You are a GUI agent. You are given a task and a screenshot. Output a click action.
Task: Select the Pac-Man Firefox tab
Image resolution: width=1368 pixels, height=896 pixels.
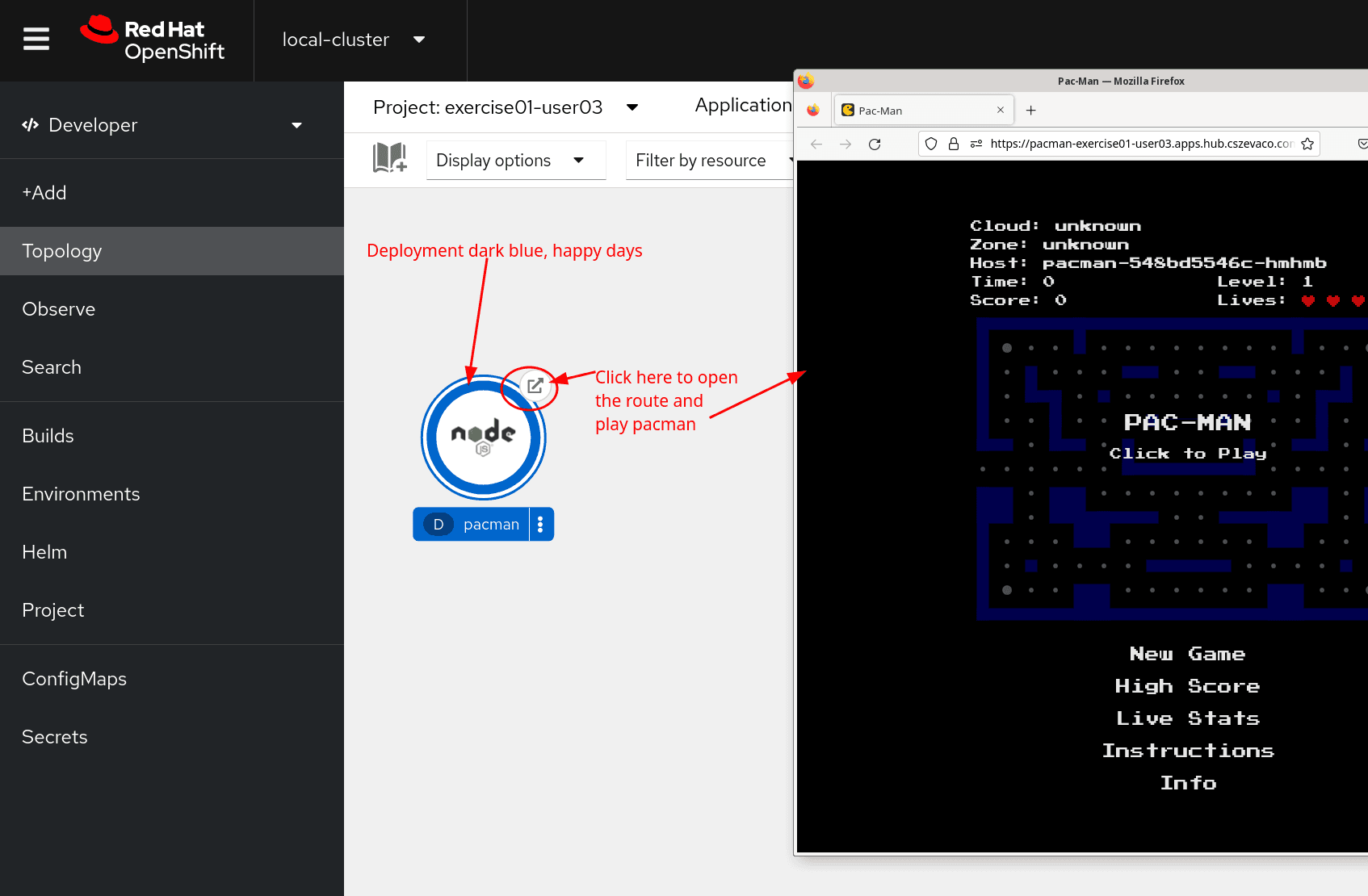923,111
